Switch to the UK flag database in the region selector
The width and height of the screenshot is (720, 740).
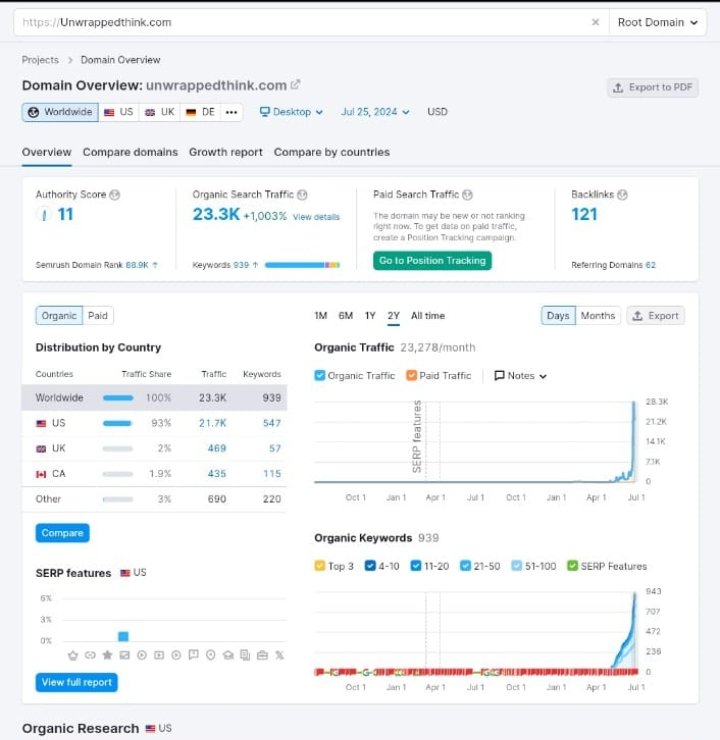click(x=160, y=112)
